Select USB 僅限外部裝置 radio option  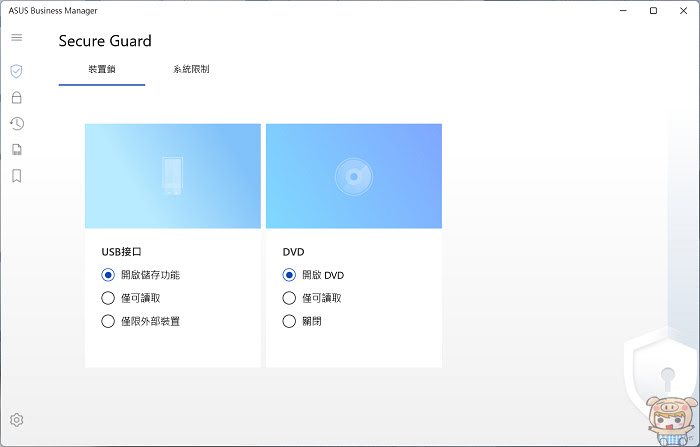(x=108, y=321)
